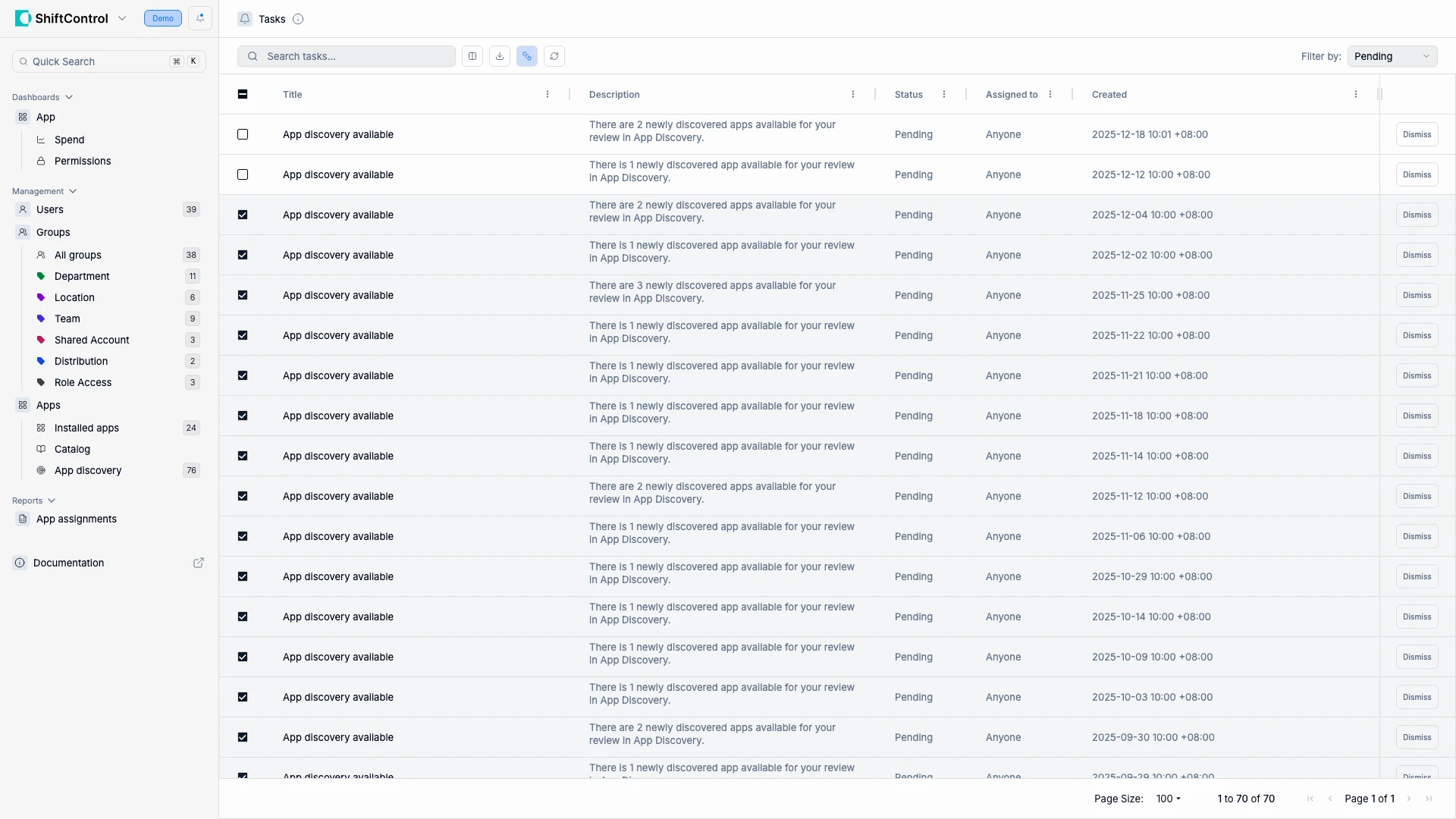
Task: Click the Department green tag
Action: (x=41, y=276)
